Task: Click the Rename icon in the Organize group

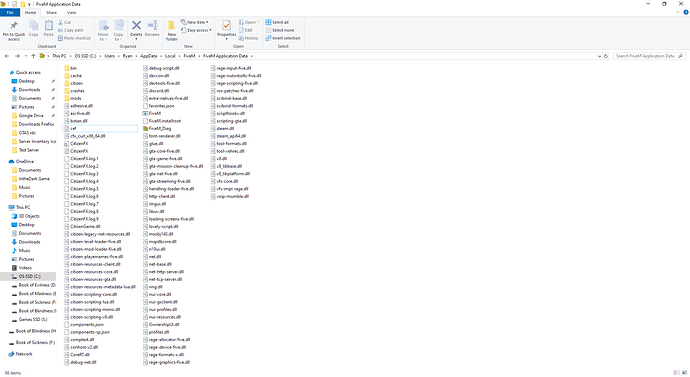Action: pos(152,29)
